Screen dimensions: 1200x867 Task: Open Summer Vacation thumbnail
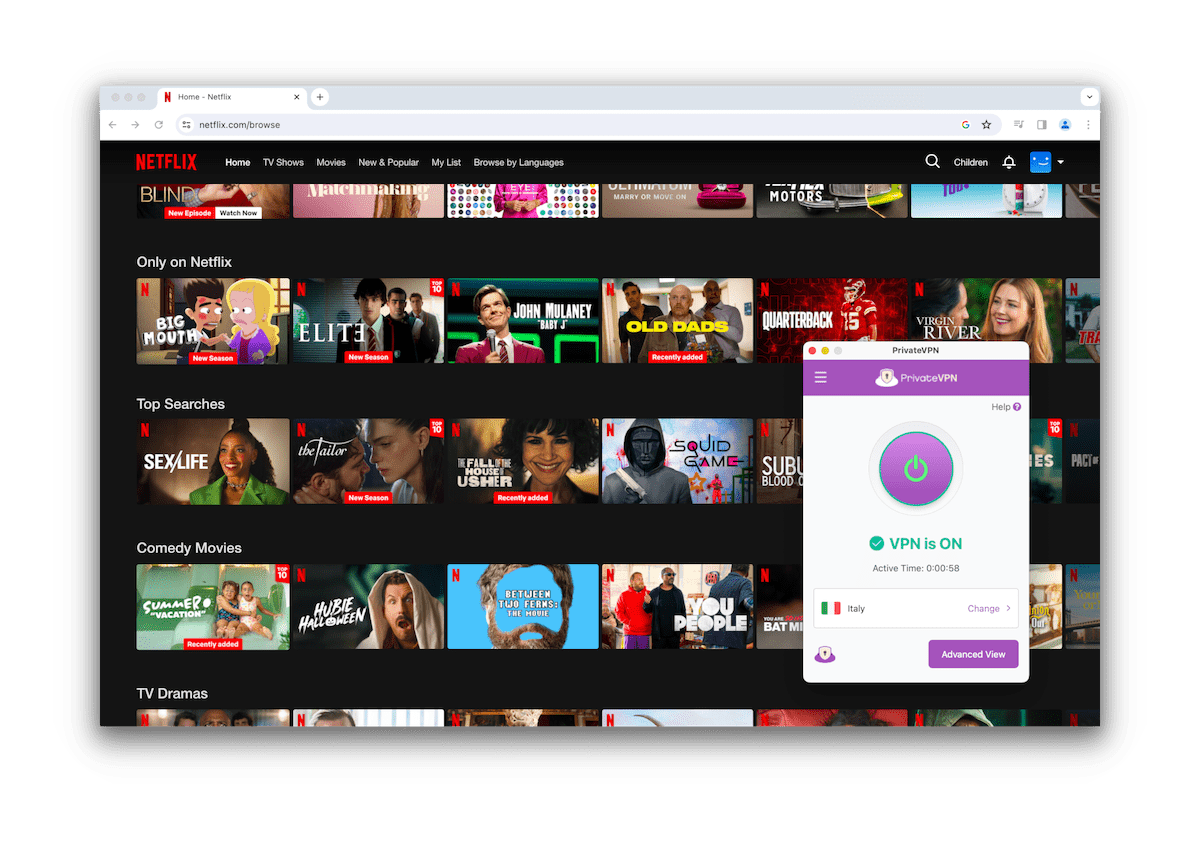coord(213,607)
